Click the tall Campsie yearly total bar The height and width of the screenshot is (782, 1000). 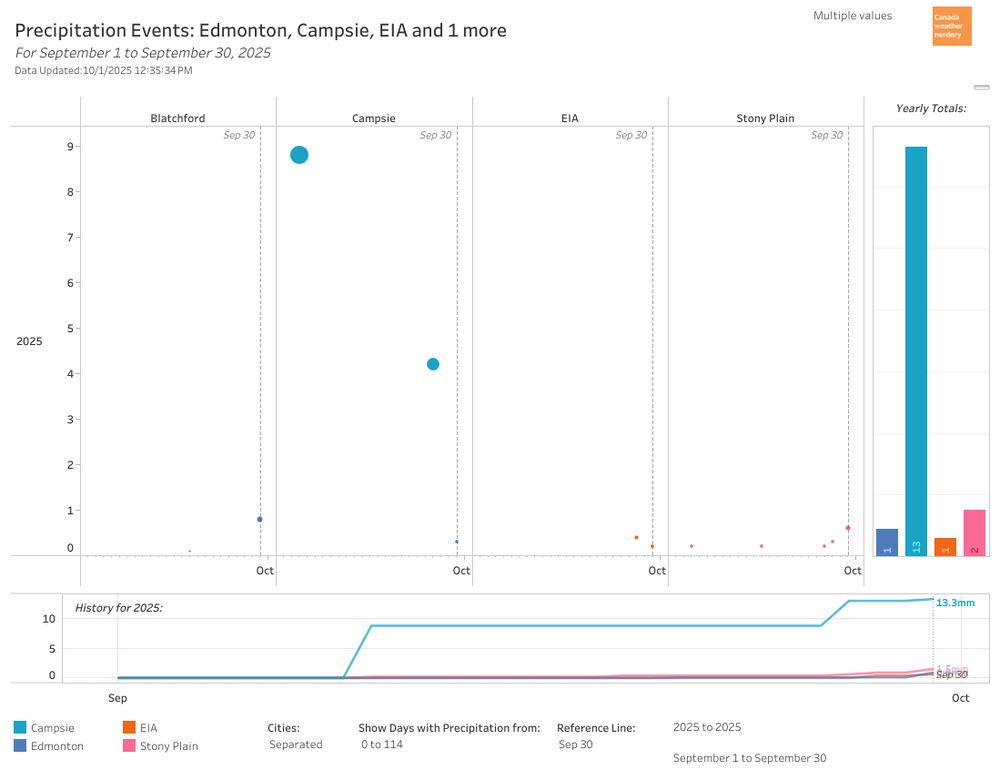tap(916, 351)
